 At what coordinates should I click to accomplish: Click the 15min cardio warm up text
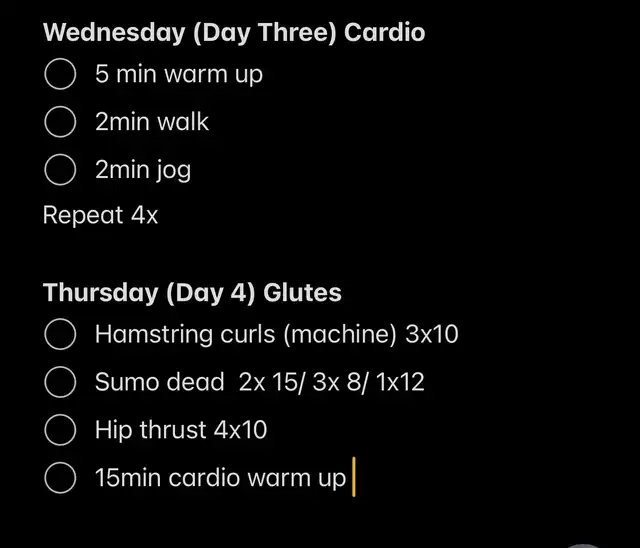(x=220, y=478)
